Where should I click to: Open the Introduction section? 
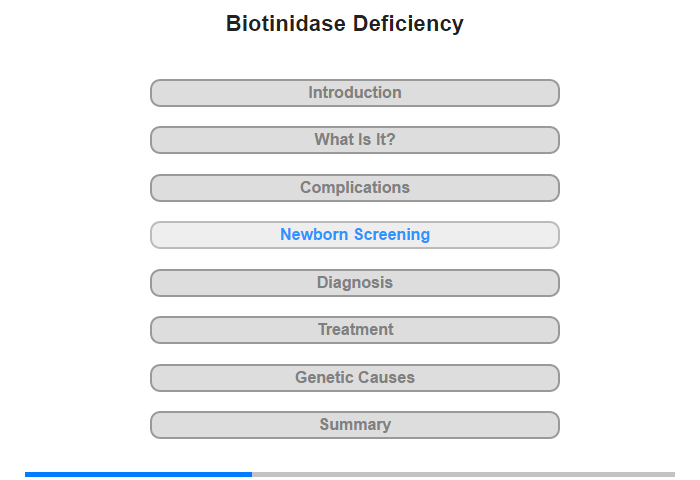[x=355, y=93]
